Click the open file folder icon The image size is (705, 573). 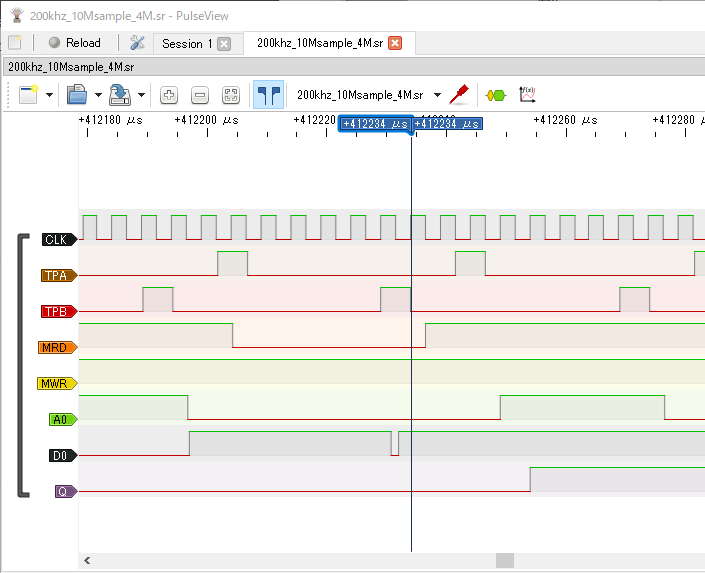point(77,95)
